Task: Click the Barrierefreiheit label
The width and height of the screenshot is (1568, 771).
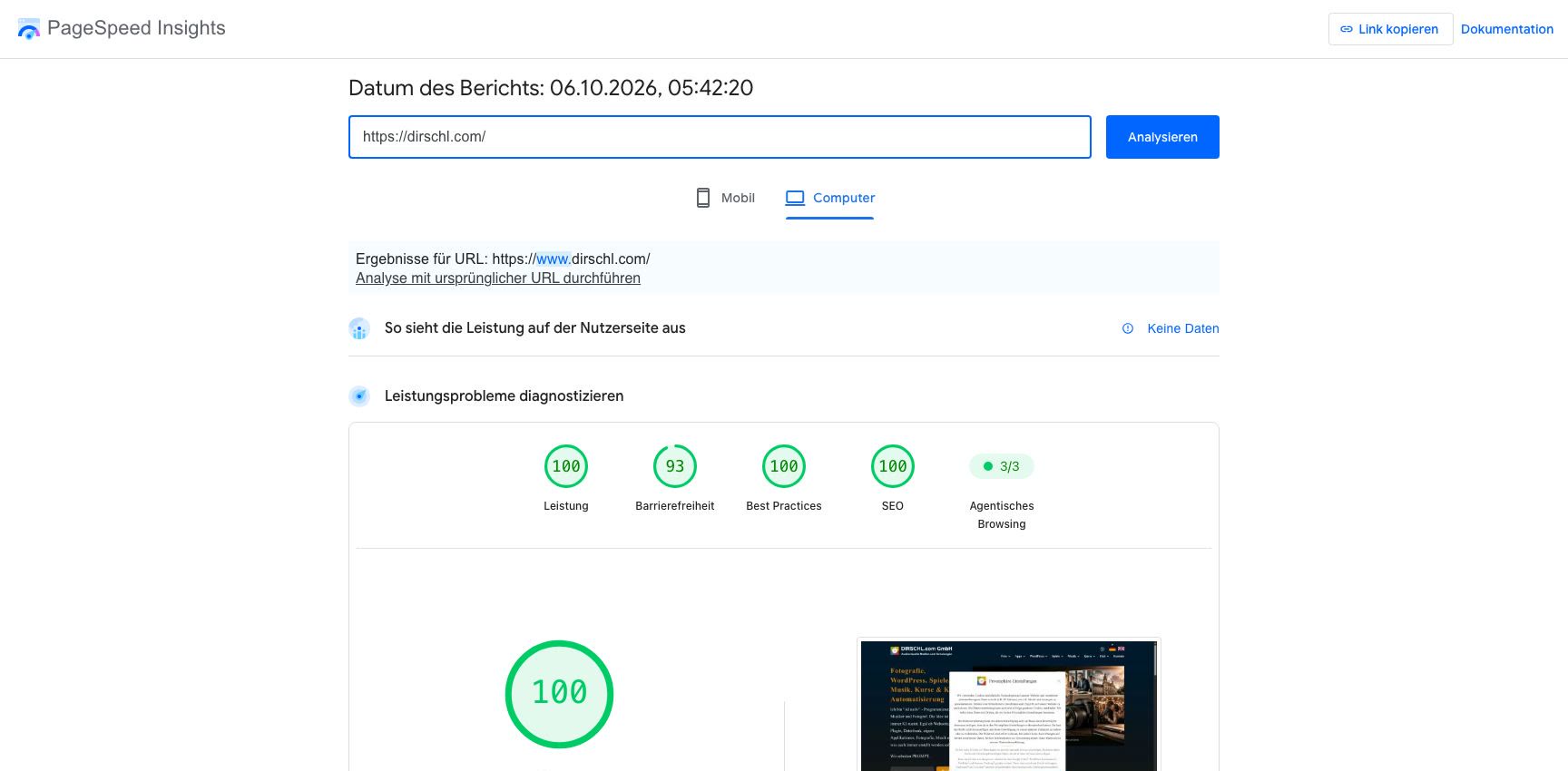Action: pos(675,506)
